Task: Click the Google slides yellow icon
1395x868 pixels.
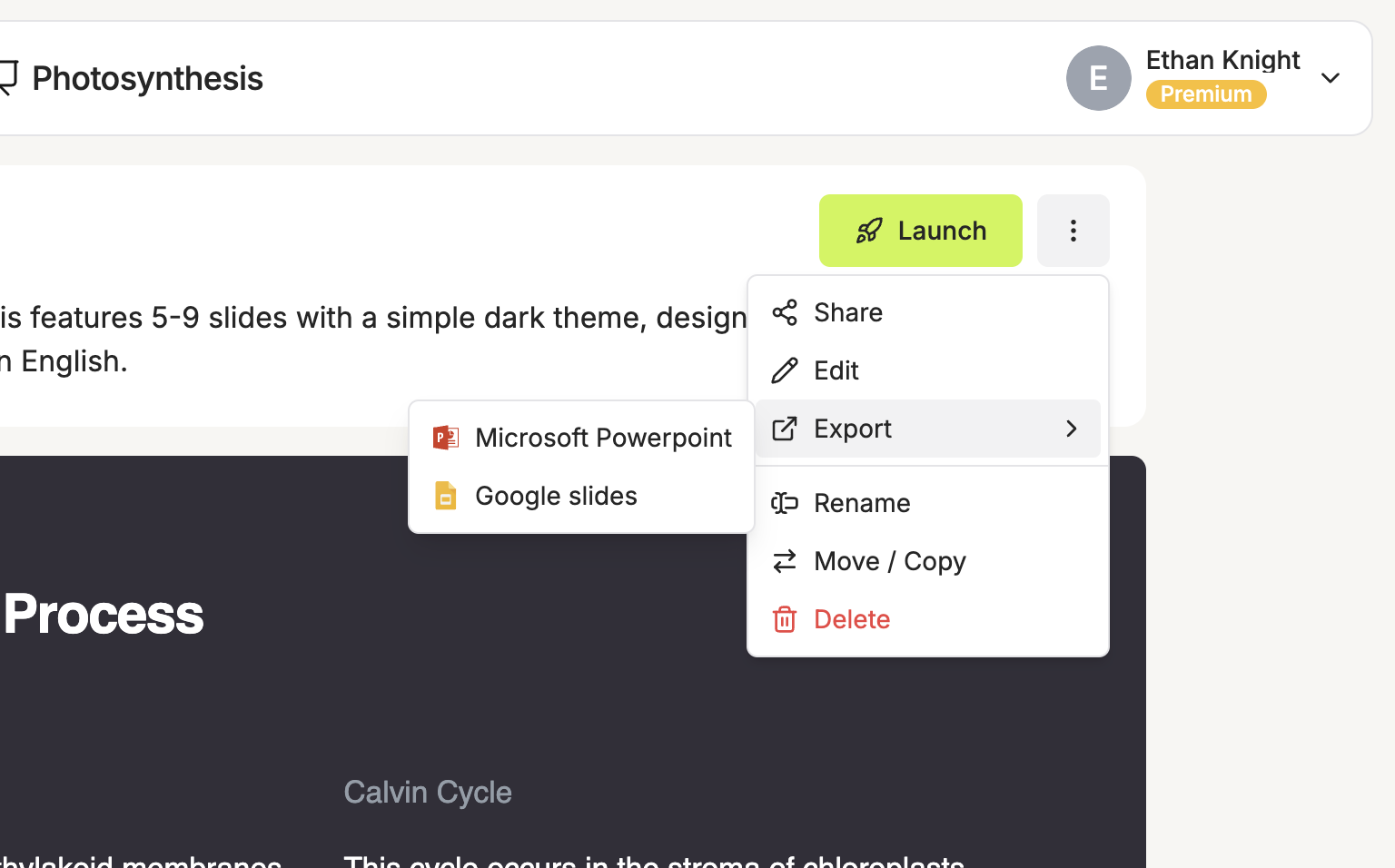Action: point(446,496)
